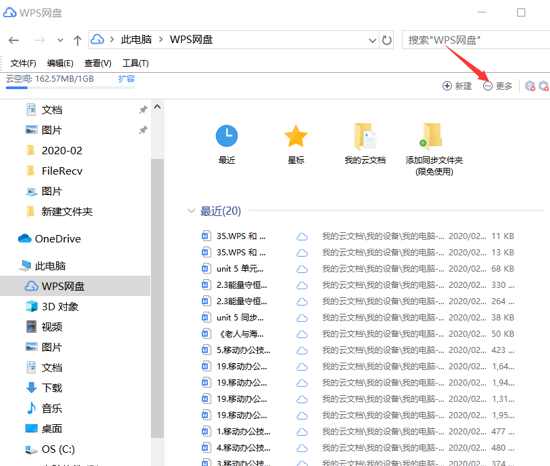The width and height of the screenshot is (550, 466).
Task: Click the 新建 button
Action: pyautogui.click(x=457, y=86)
